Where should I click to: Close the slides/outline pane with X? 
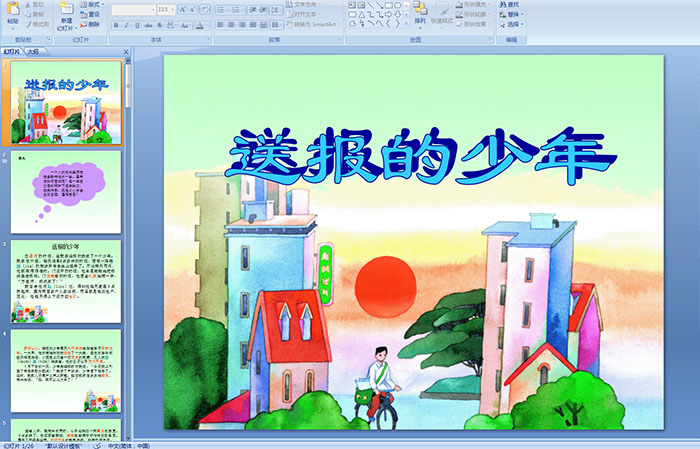click(126, 52)
